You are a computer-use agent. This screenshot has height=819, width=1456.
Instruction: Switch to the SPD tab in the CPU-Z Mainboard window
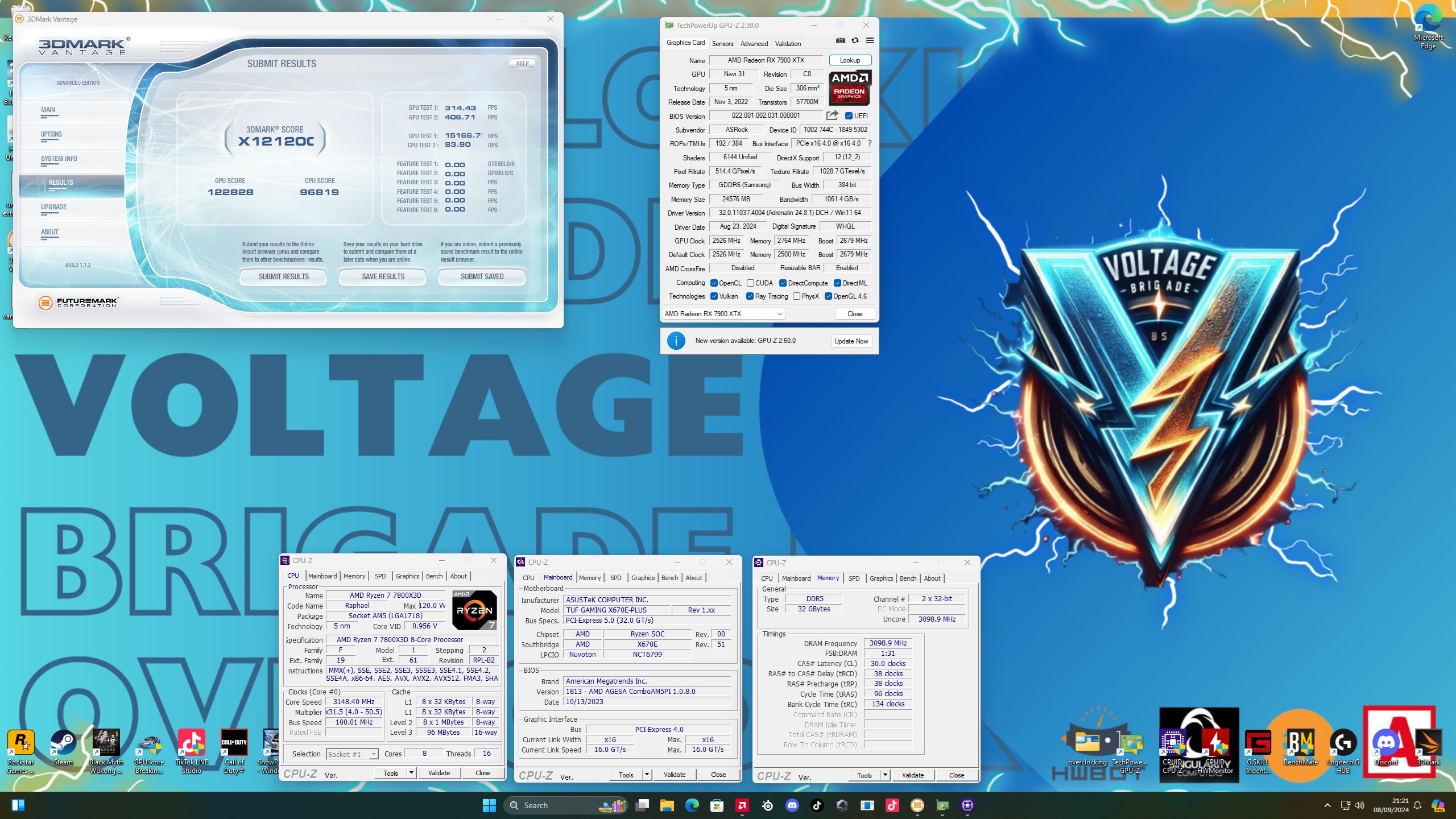pyautogui.click(x=615, y=577)
